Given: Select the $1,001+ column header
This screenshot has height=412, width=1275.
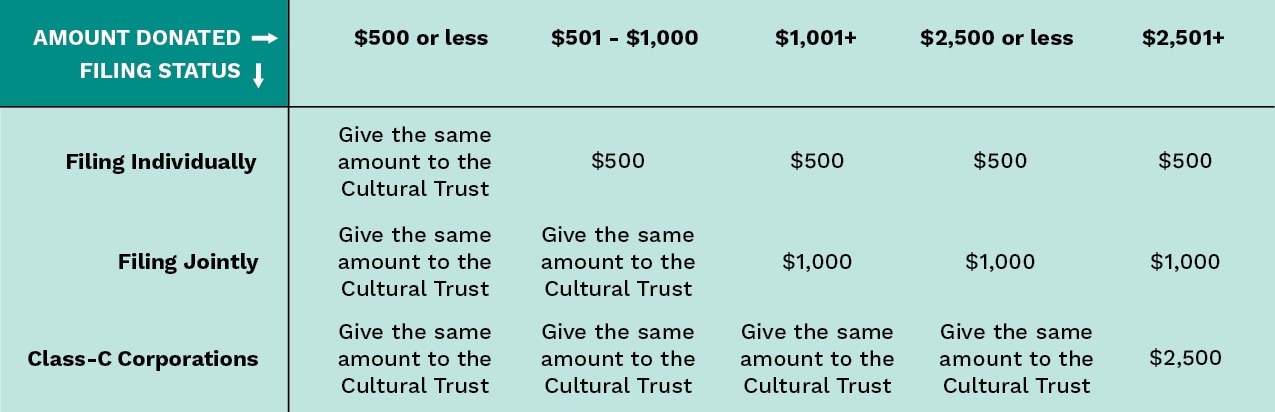Looking at the screenshot, I should coord(816,39).
